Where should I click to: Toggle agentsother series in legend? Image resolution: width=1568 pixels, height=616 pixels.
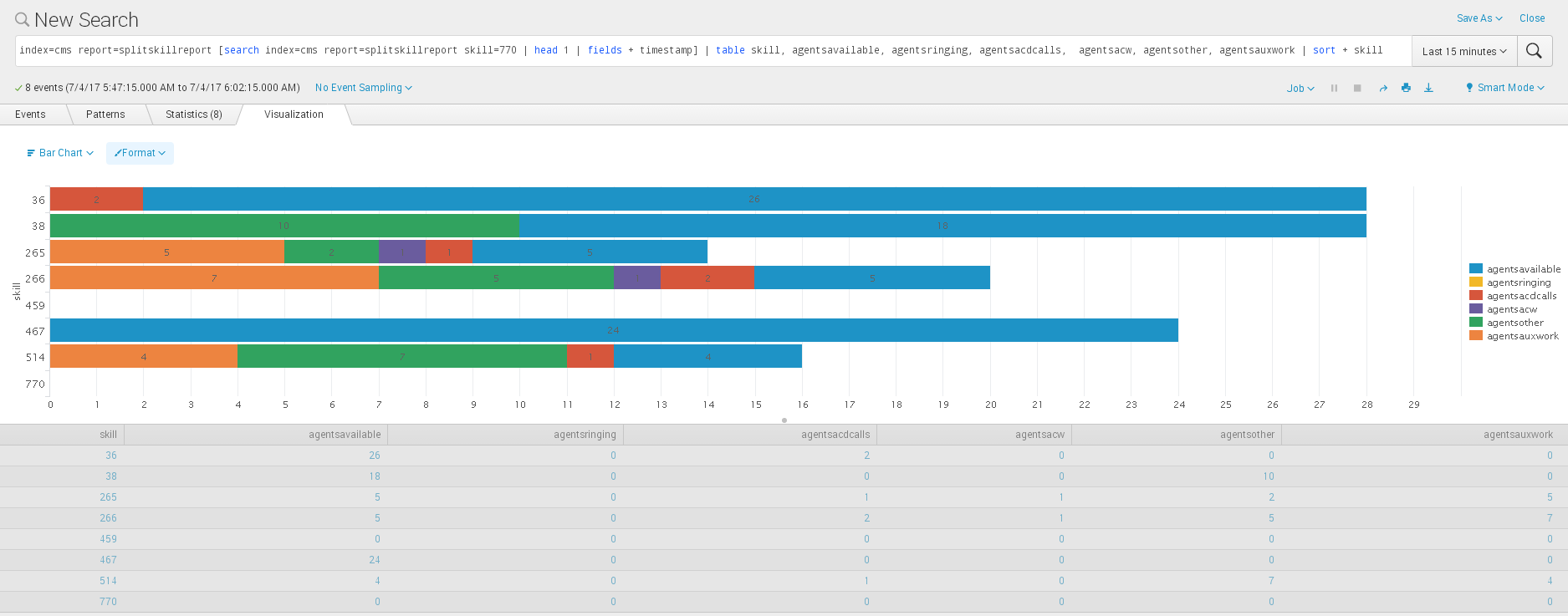tap(1514, 323)
